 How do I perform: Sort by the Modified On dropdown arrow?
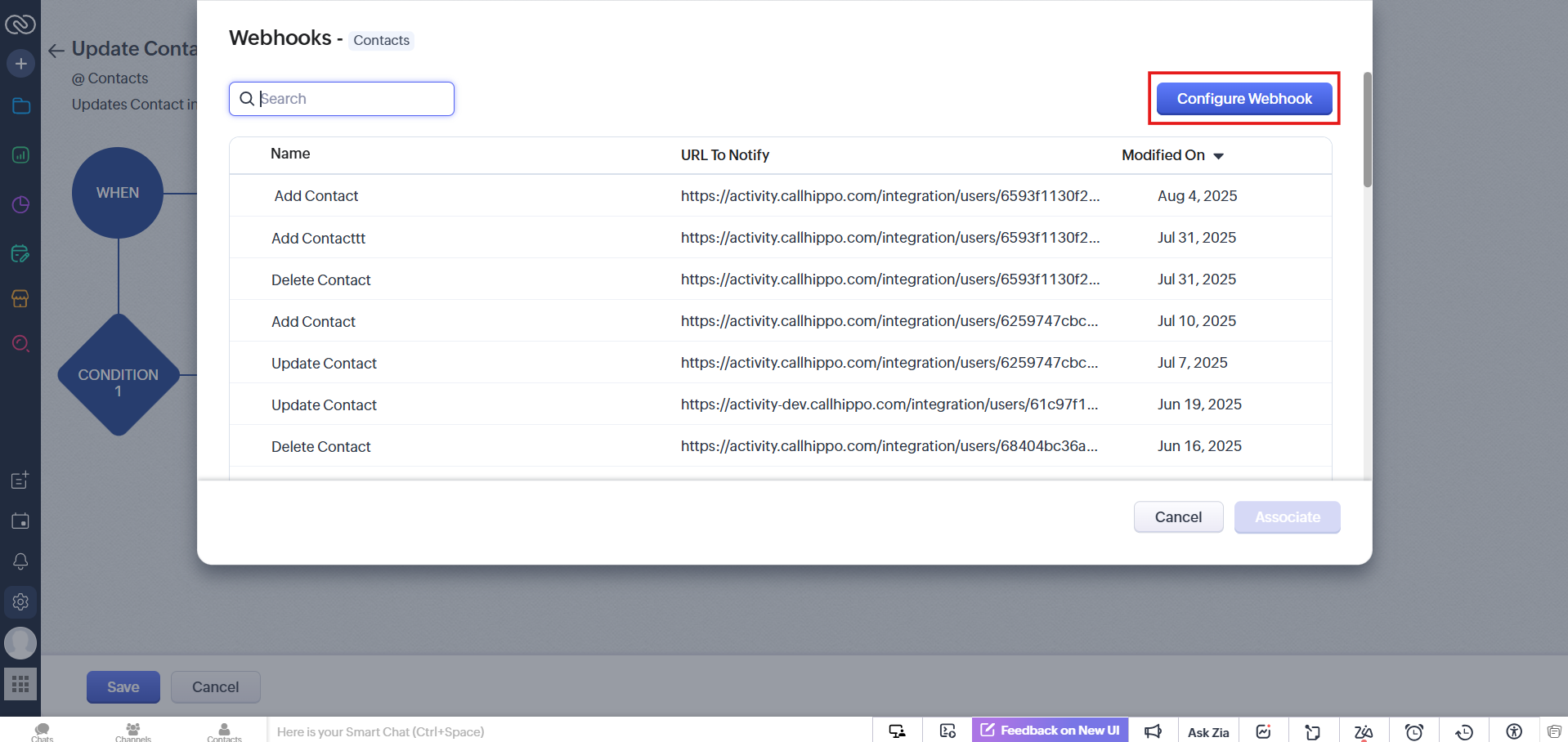[x=1218, y=156]
